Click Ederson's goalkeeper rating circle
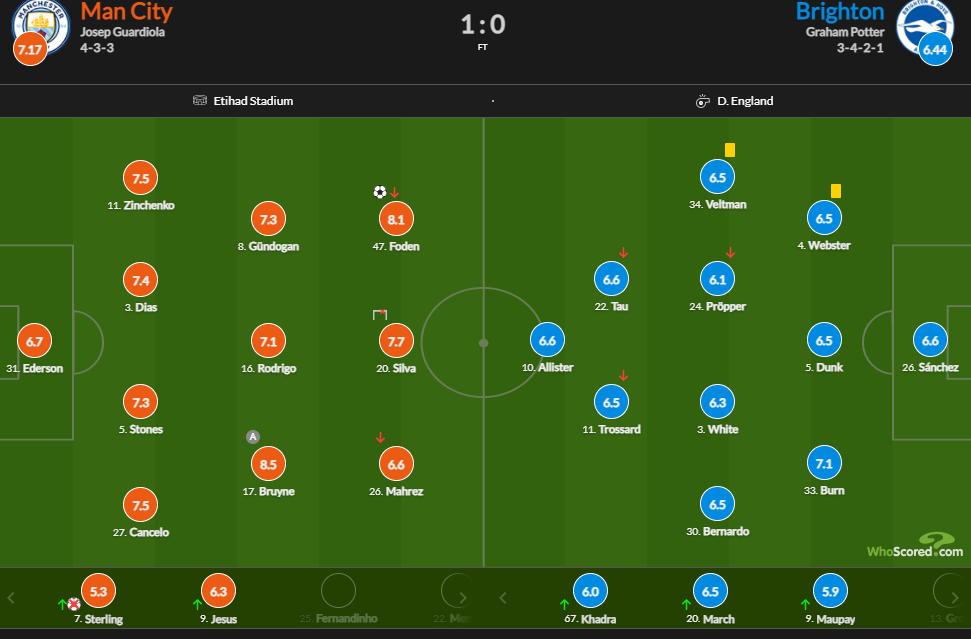The width and height of the screenshot is (971, 639). pos(35,341)
